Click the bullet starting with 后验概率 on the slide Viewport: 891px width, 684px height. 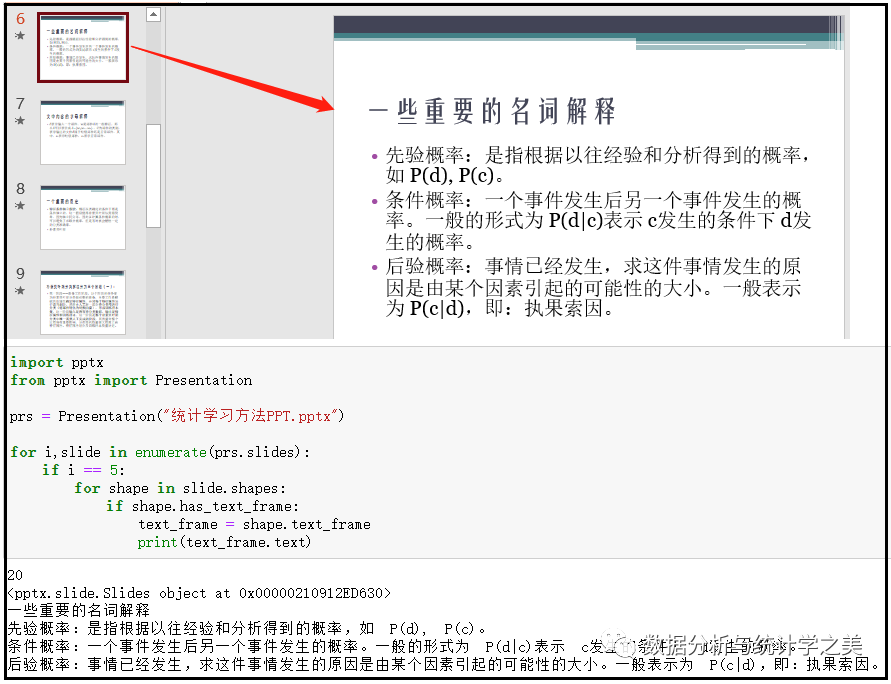[588, 287]
